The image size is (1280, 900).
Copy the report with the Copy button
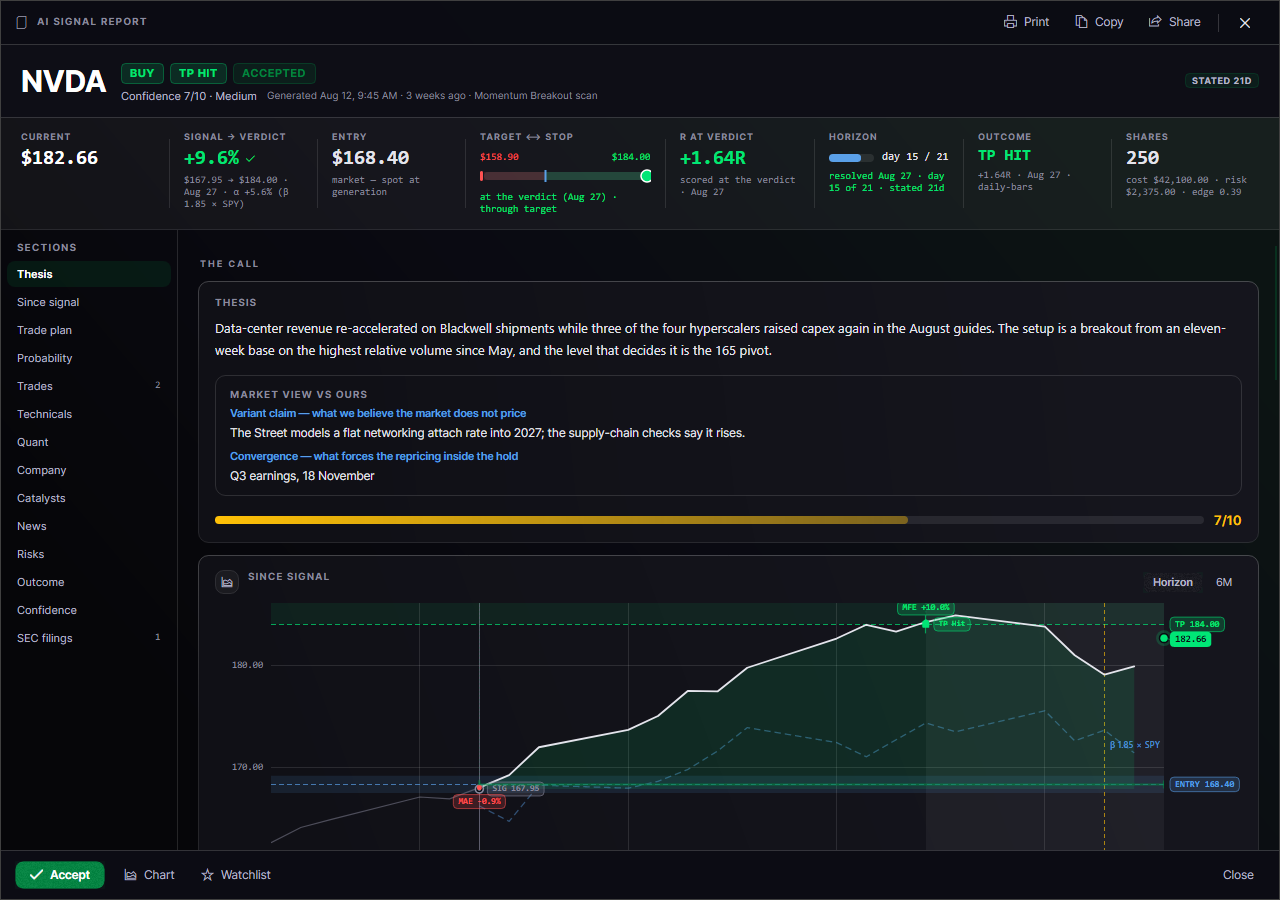[x=1099, y=22]
